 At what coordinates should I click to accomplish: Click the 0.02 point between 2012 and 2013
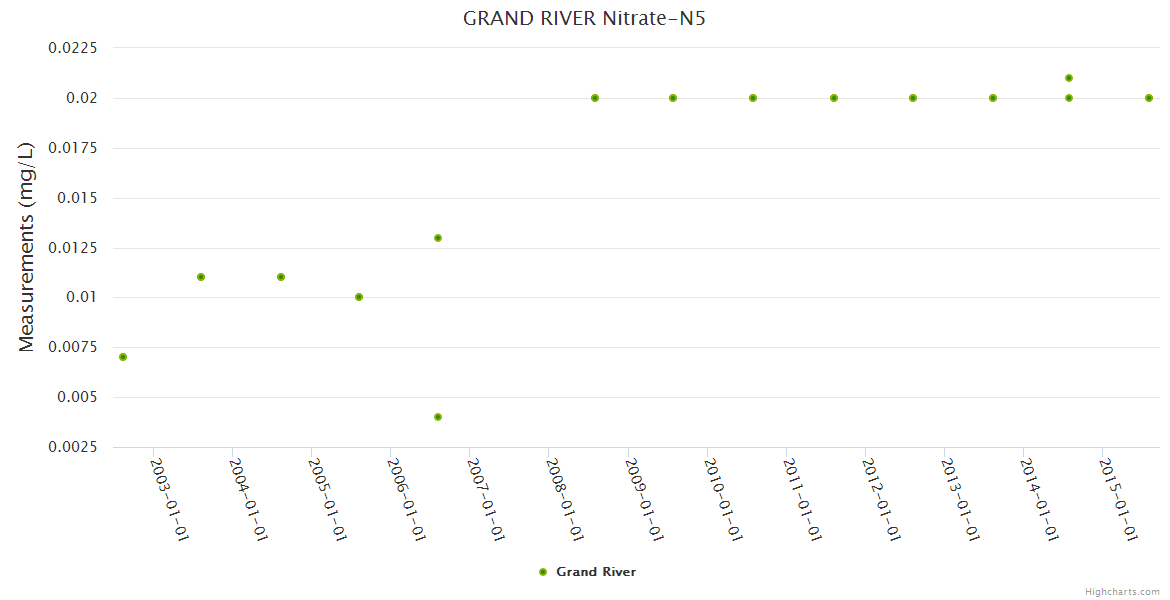913,98
